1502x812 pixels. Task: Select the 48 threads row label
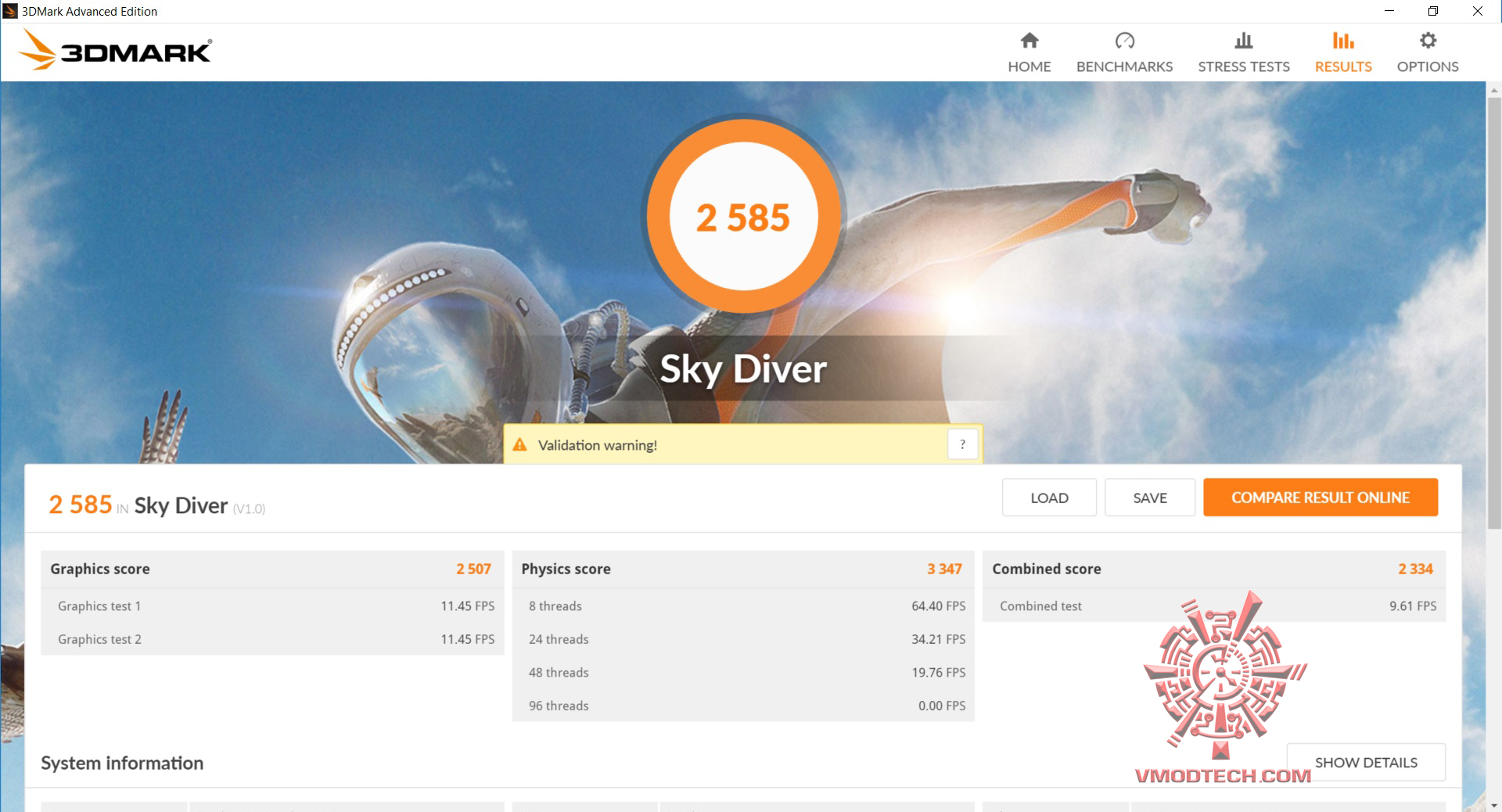[559, 673]
